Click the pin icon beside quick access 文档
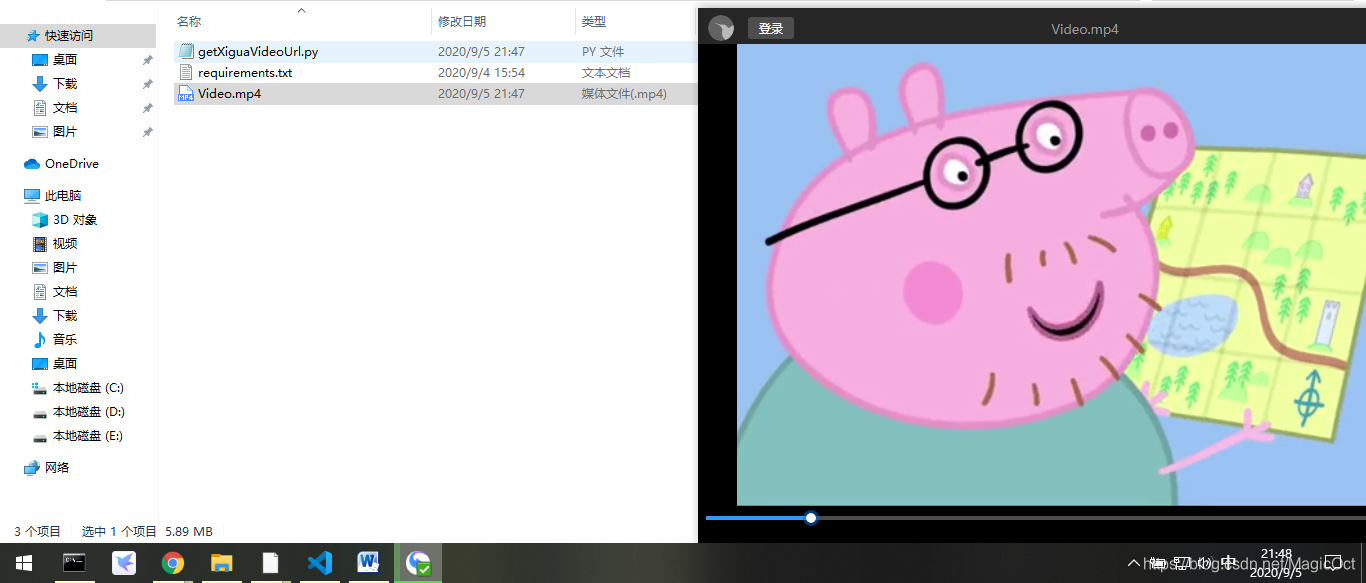Screen dimensions: 1366x583 click(x=147, y=108)
